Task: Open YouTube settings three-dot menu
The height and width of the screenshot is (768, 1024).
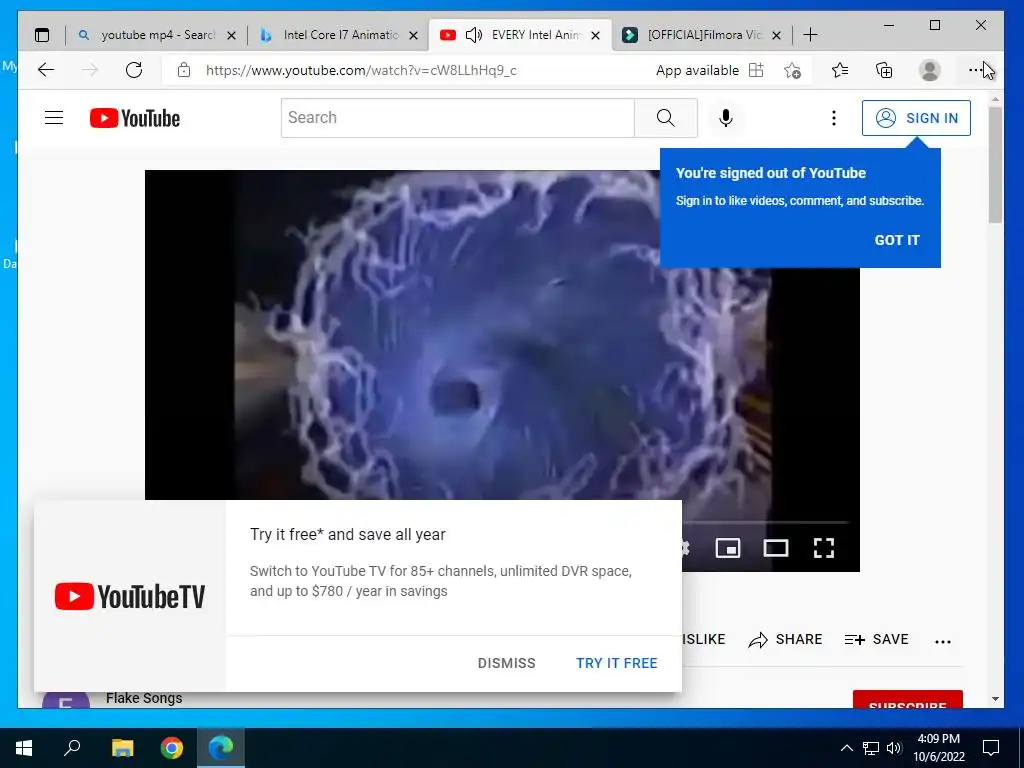Action: [x=833, y=118]
